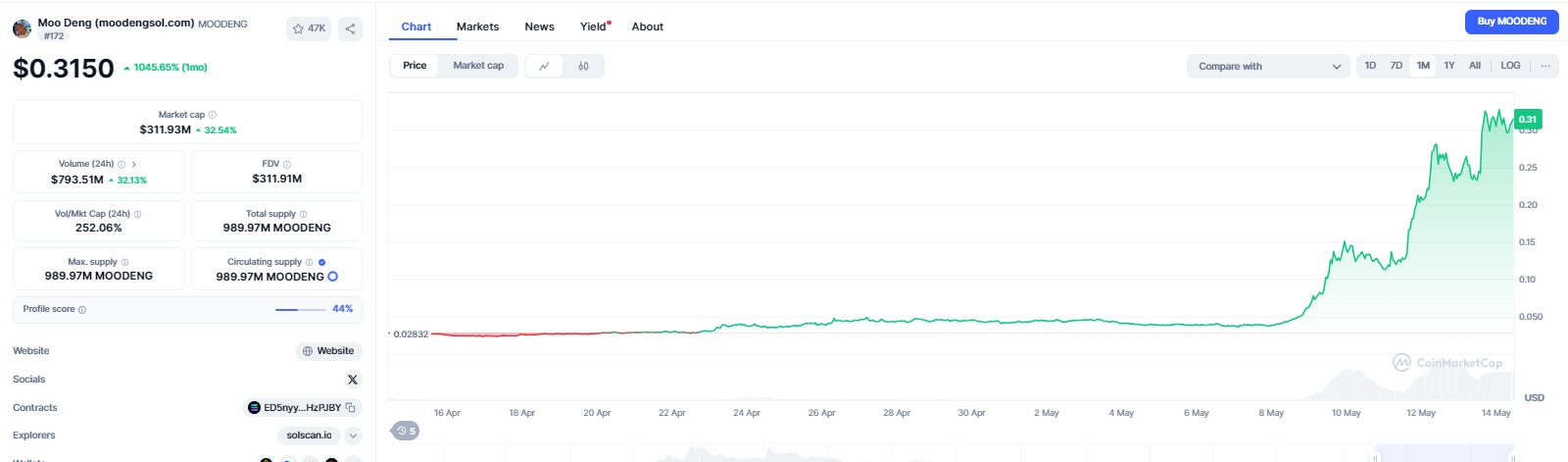This screenshot has height=462, width=1568.
Task: Select Price chart toggle
Action: pos(415,66)
